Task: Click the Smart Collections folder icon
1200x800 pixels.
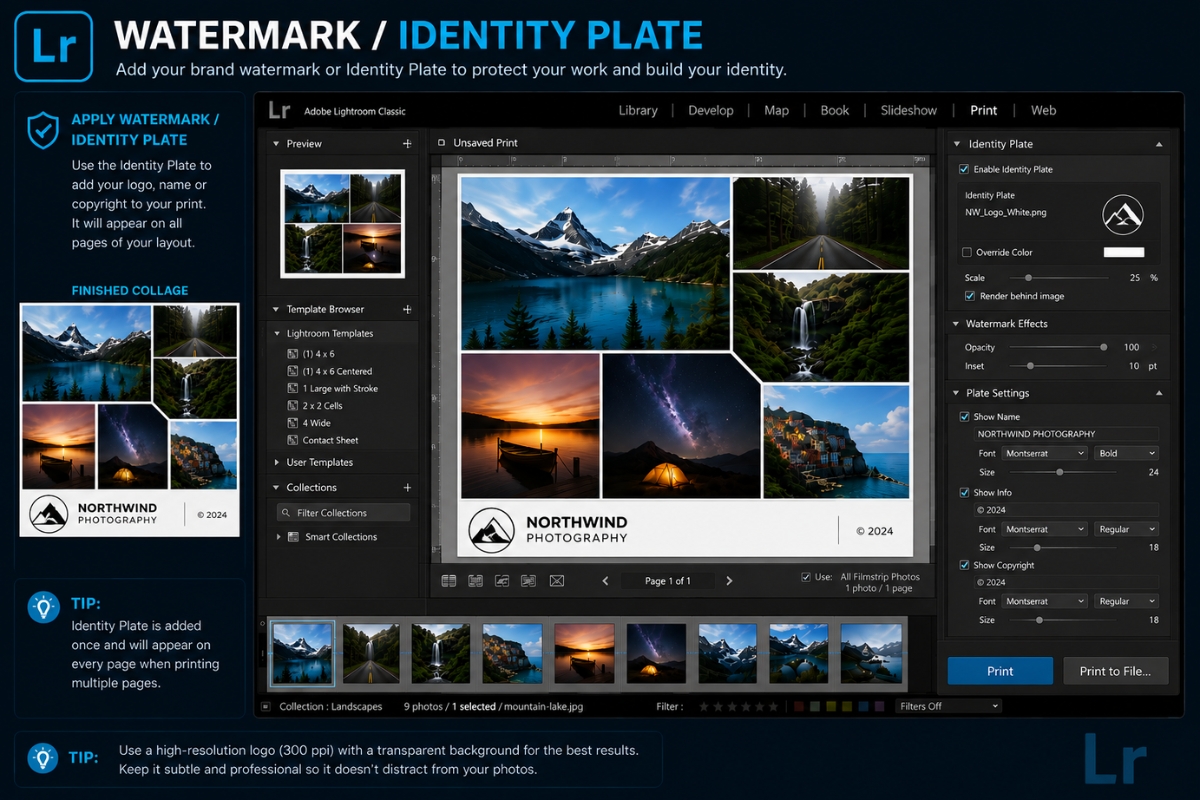Action: click(x=293, y=537)
